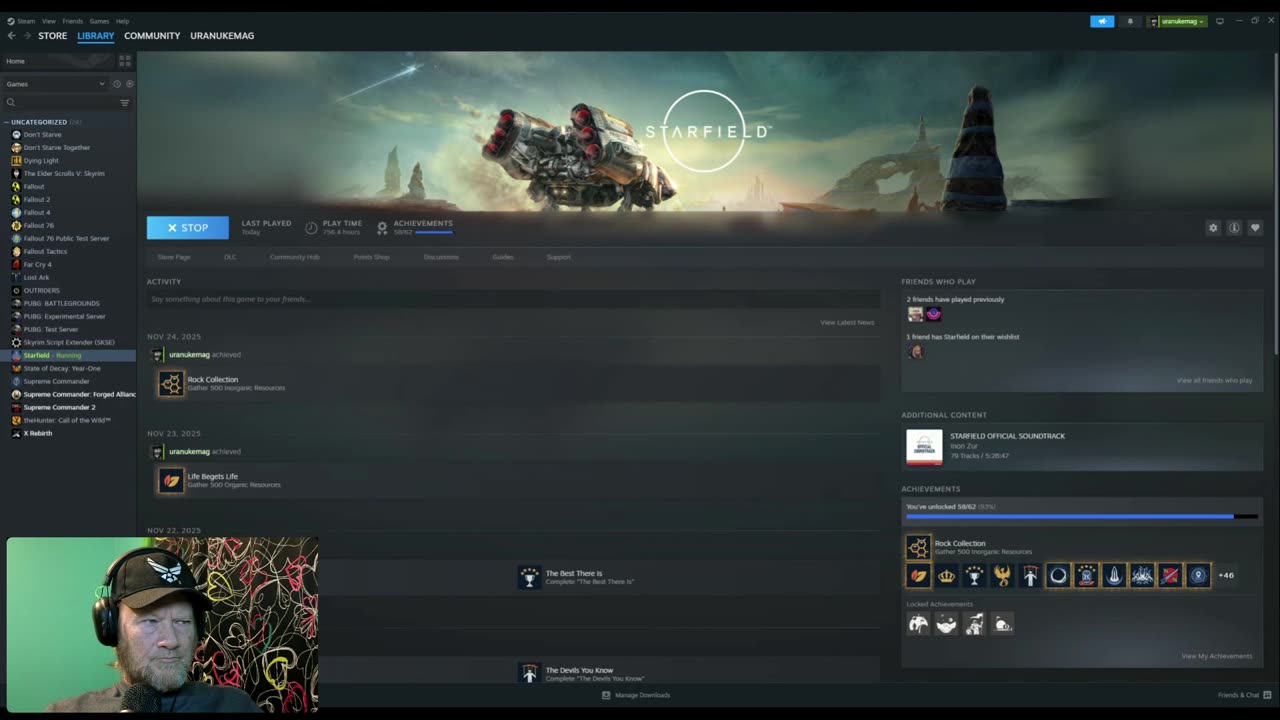The width and height of the screenshot is (1280, 720).
Task: Open the Manage Downloads icon
Action: coord(606,695)
